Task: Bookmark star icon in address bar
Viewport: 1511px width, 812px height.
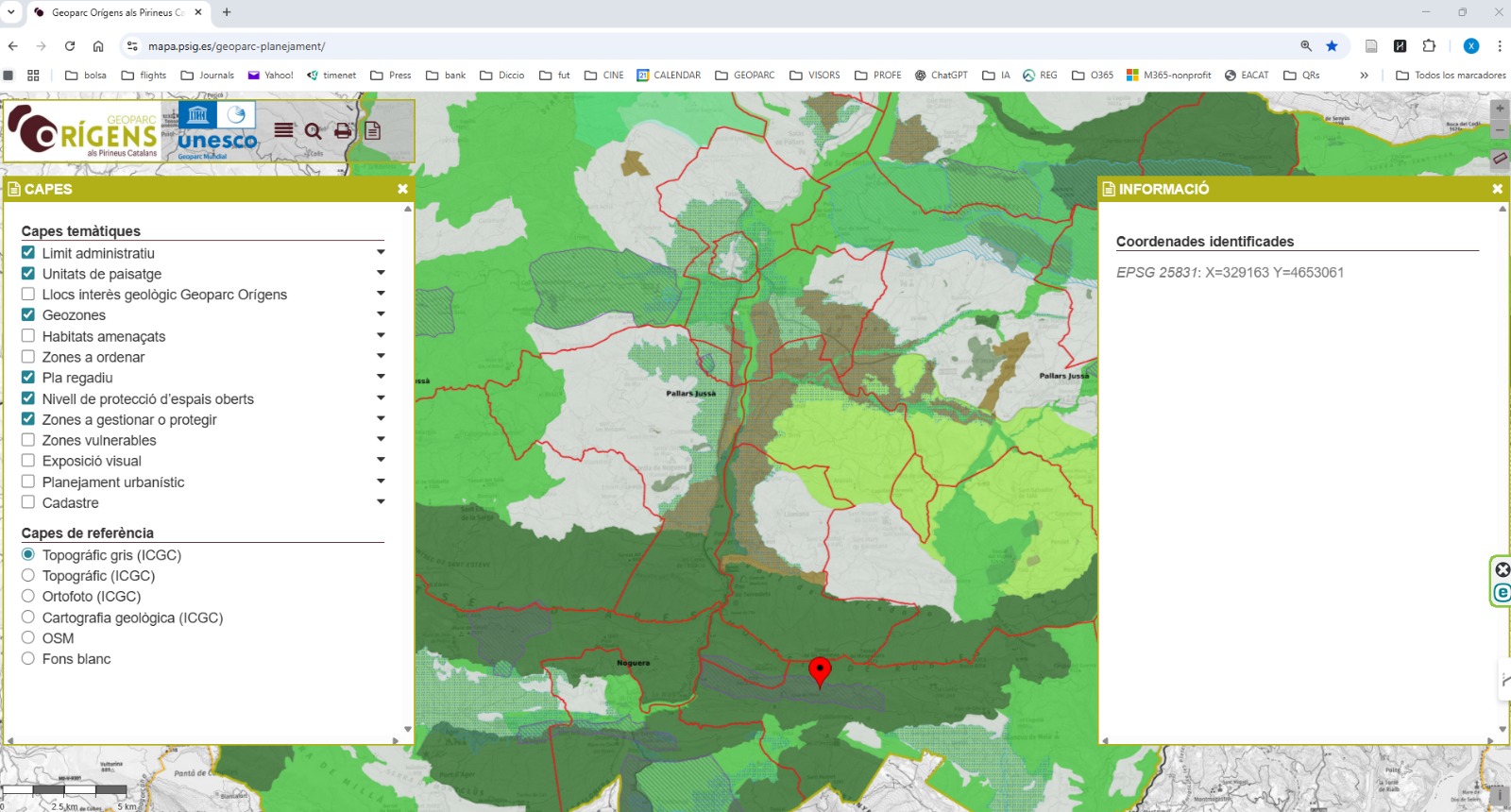Action: [x=1332, y=46]
